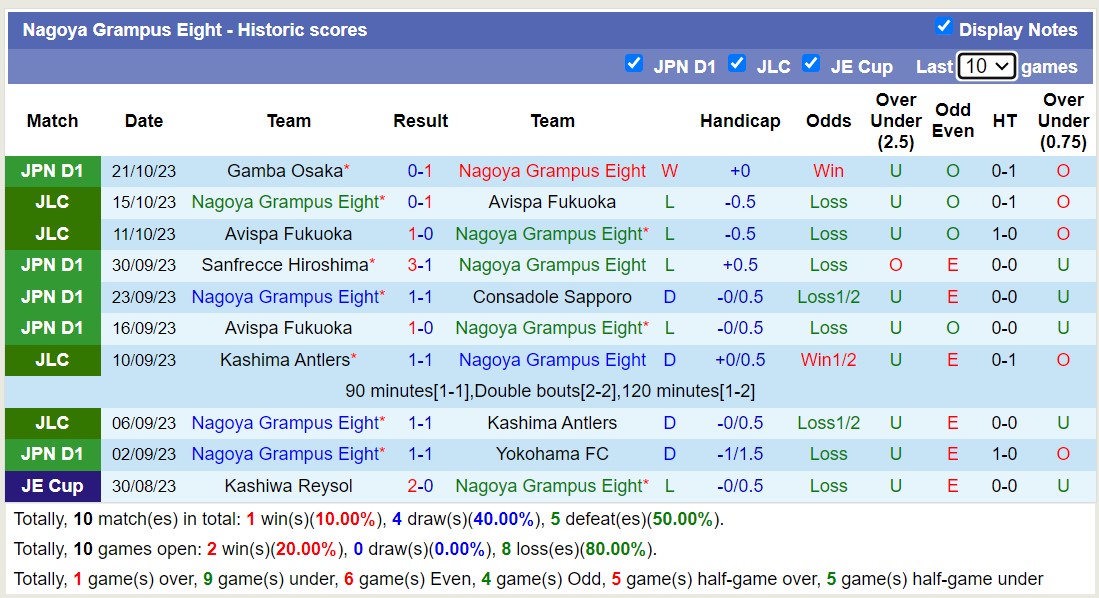Select Consadole Sapporo team link
The image size is (1099, 598).
click(552, 297)
